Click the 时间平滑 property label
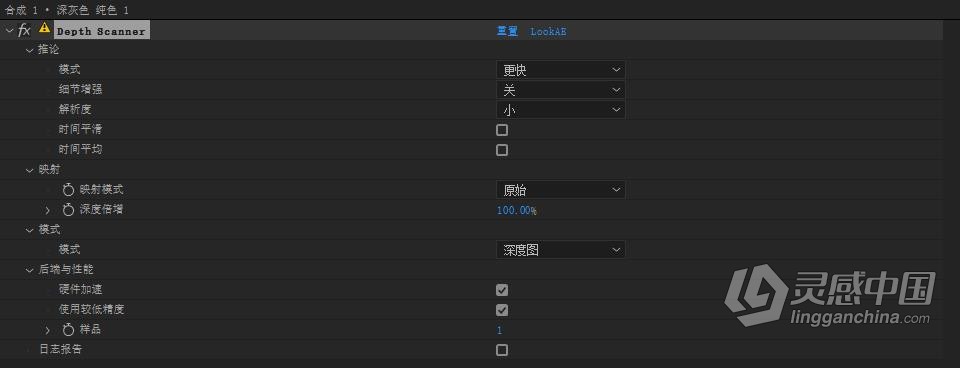 tap(80, 130)
